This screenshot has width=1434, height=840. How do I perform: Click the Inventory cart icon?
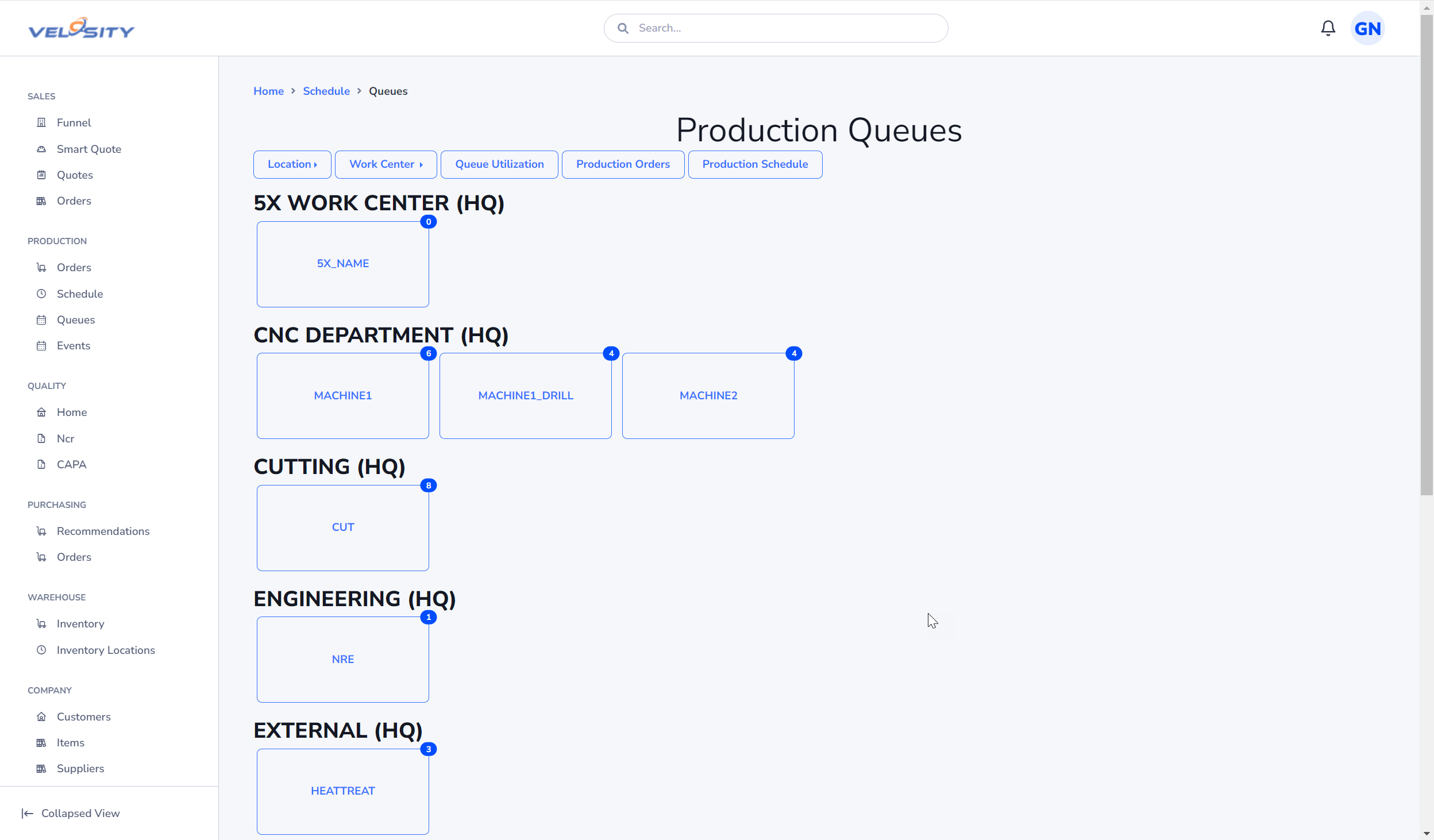[41, 623]
